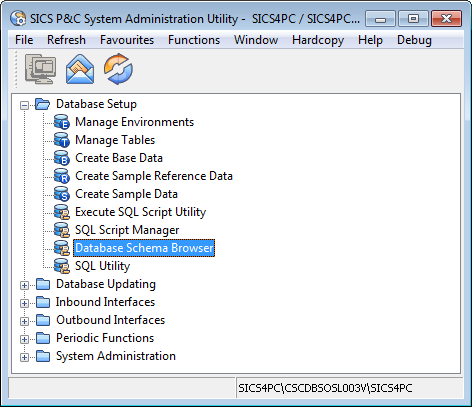Screen dimensions: 472x407
Task: Maximize the SICS administration window
Action: 413,19
